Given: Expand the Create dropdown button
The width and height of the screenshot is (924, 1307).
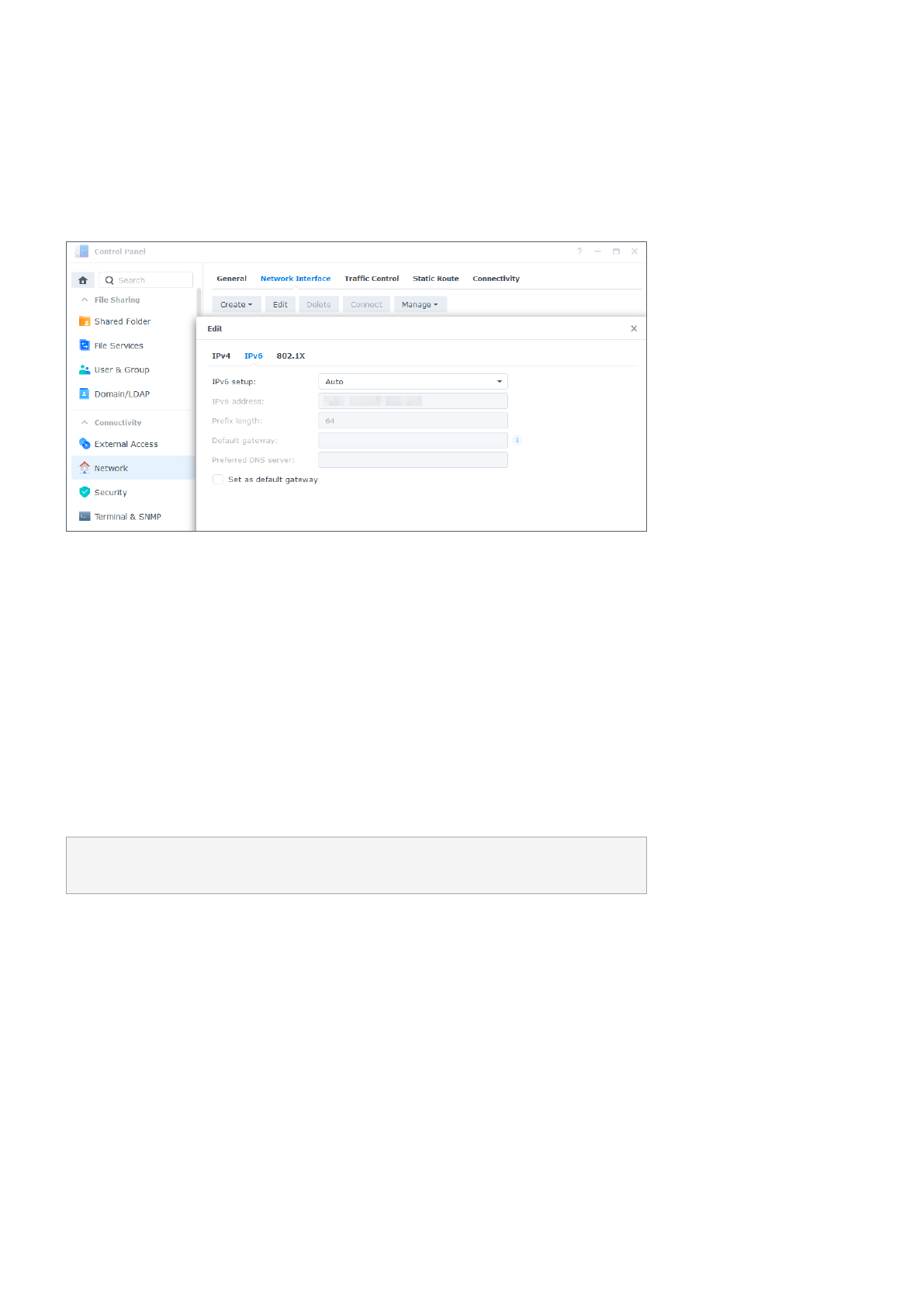Looking at the screenshot, I should tap(236, 305).
